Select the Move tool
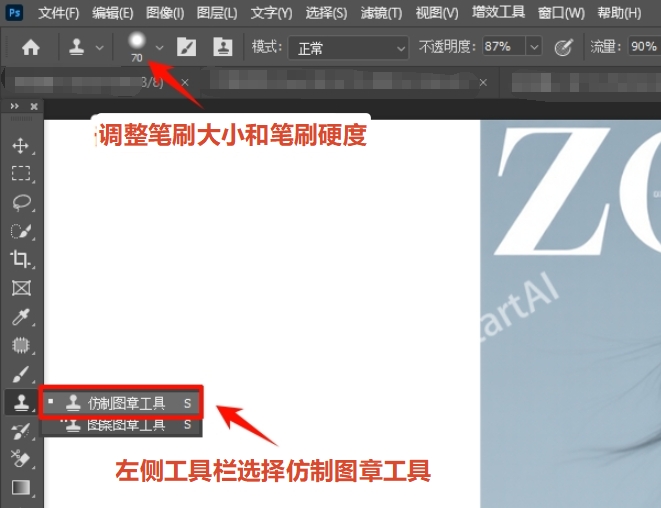Viewport: 661px width, 508px height. click(x=21, y=146)
